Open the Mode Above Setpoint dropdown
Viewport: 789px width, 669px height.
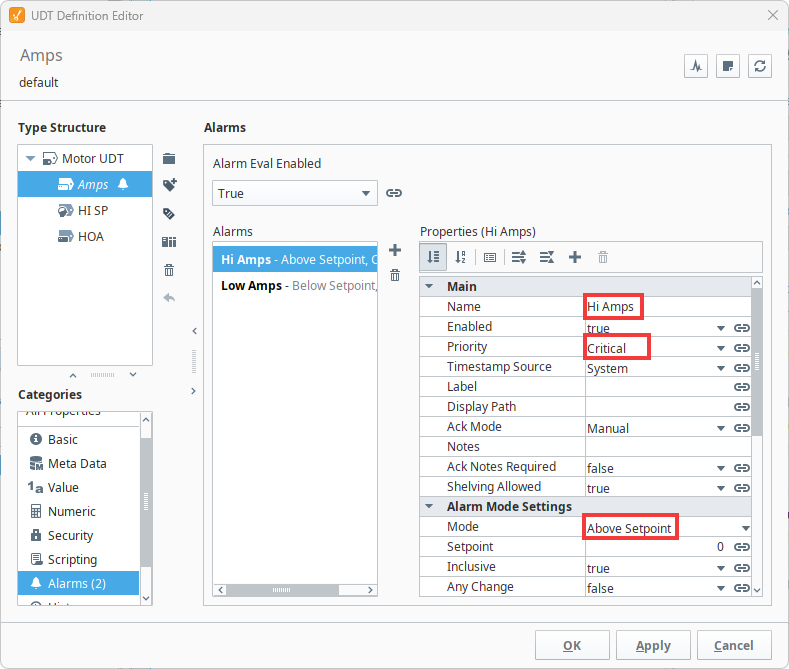click(x=745, y=529)
